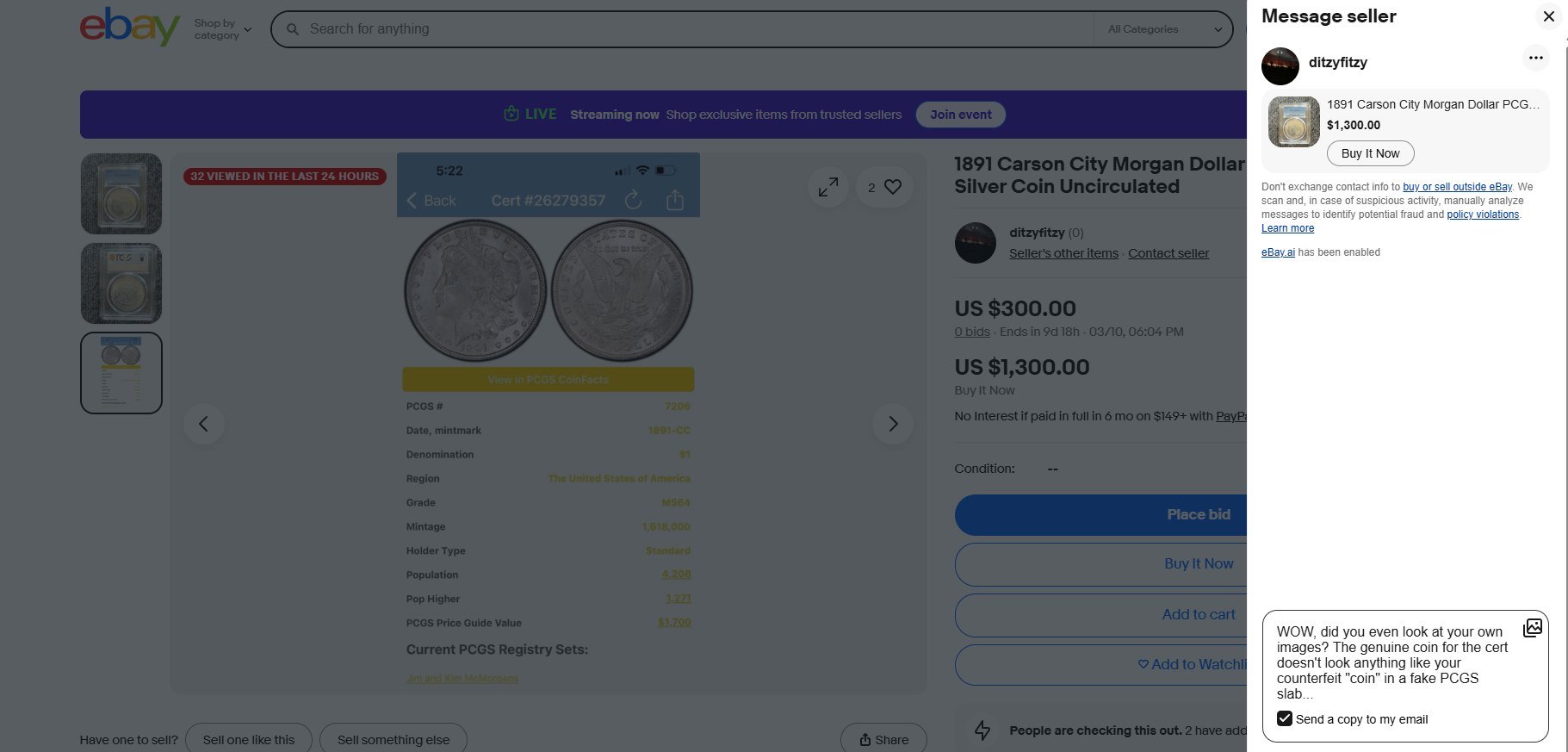Go to previous image arrow
The width and height of the screenshot is (1568, 752).
pyautogui.click(x=204, y=424)
